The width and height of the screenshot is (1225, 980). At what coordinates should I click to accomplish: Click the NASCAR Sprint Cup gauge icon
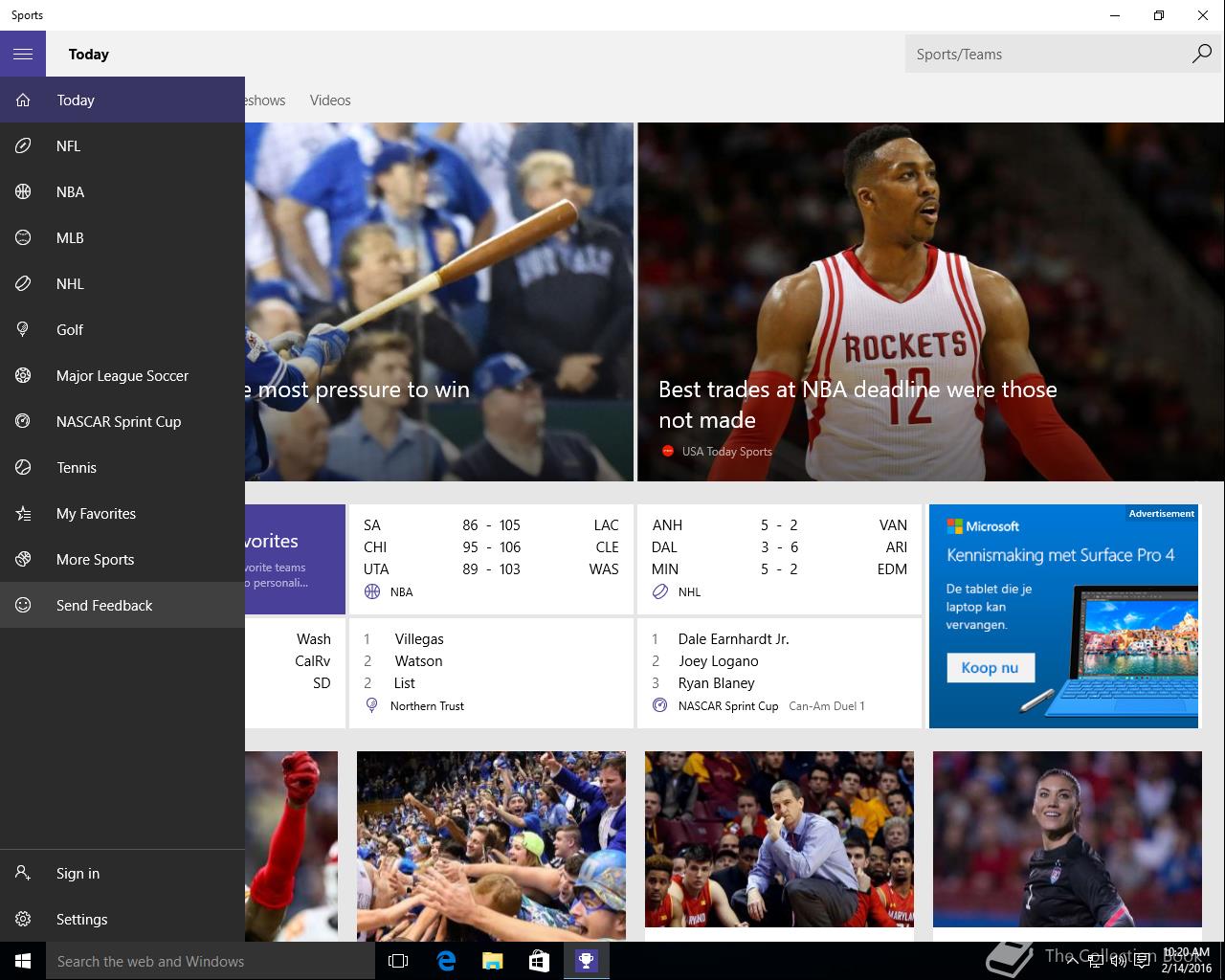23,421
